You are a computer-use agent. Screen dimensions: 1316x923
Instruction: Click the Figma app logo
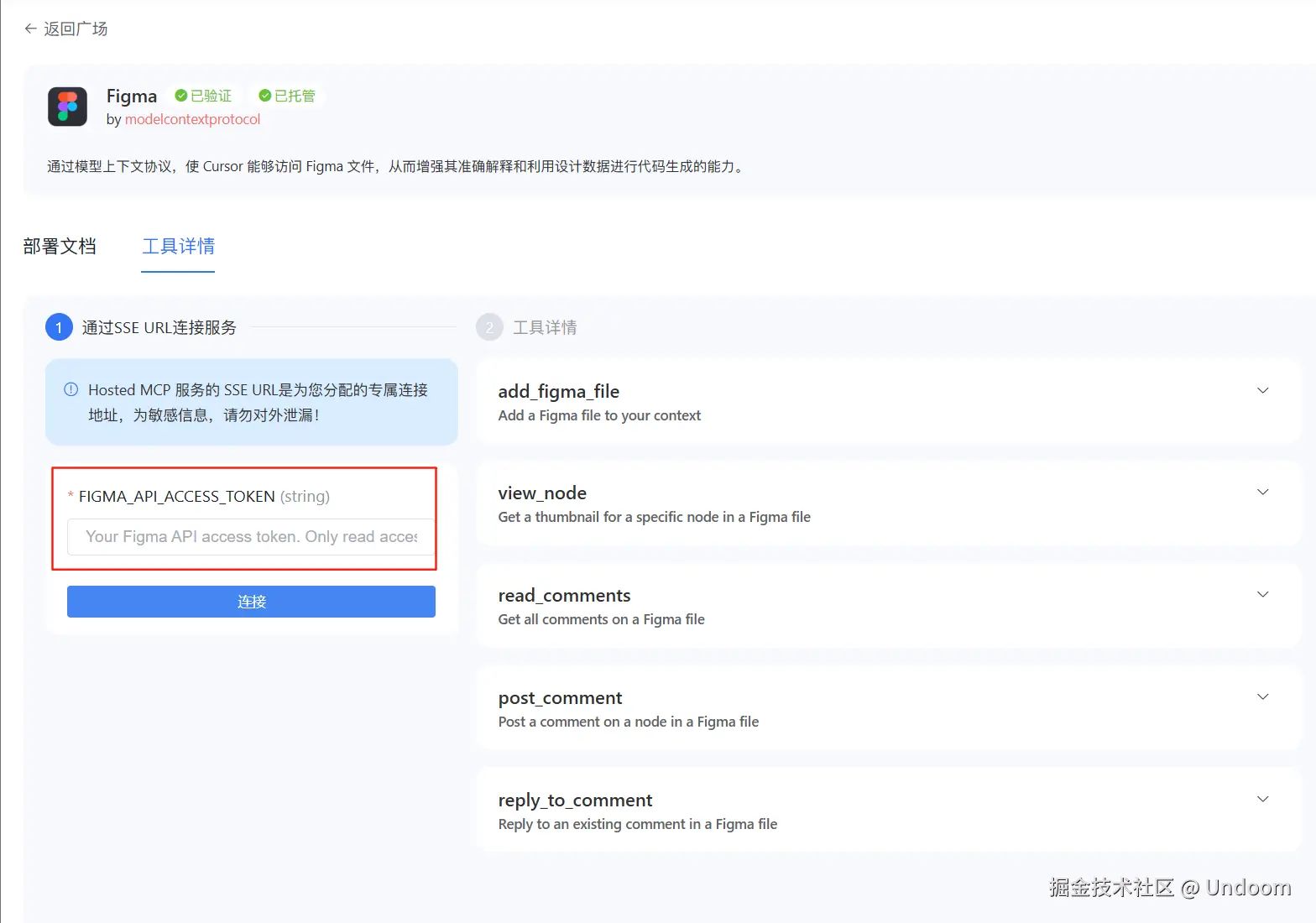(68, 107)
